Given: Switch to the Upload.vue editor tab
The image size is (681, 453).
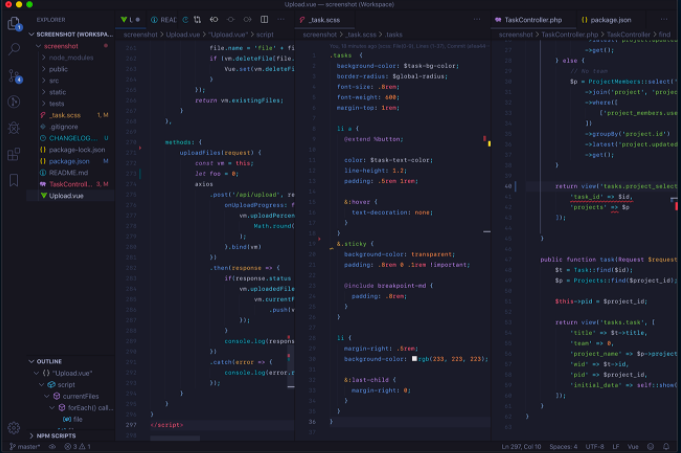Looking at the screenshot, I should pos(130,20).
